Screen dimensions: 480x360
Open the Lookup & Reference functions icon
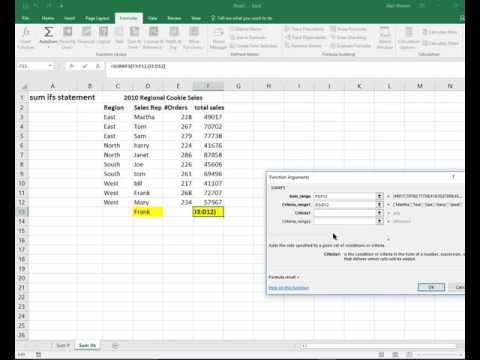(153, 32)
